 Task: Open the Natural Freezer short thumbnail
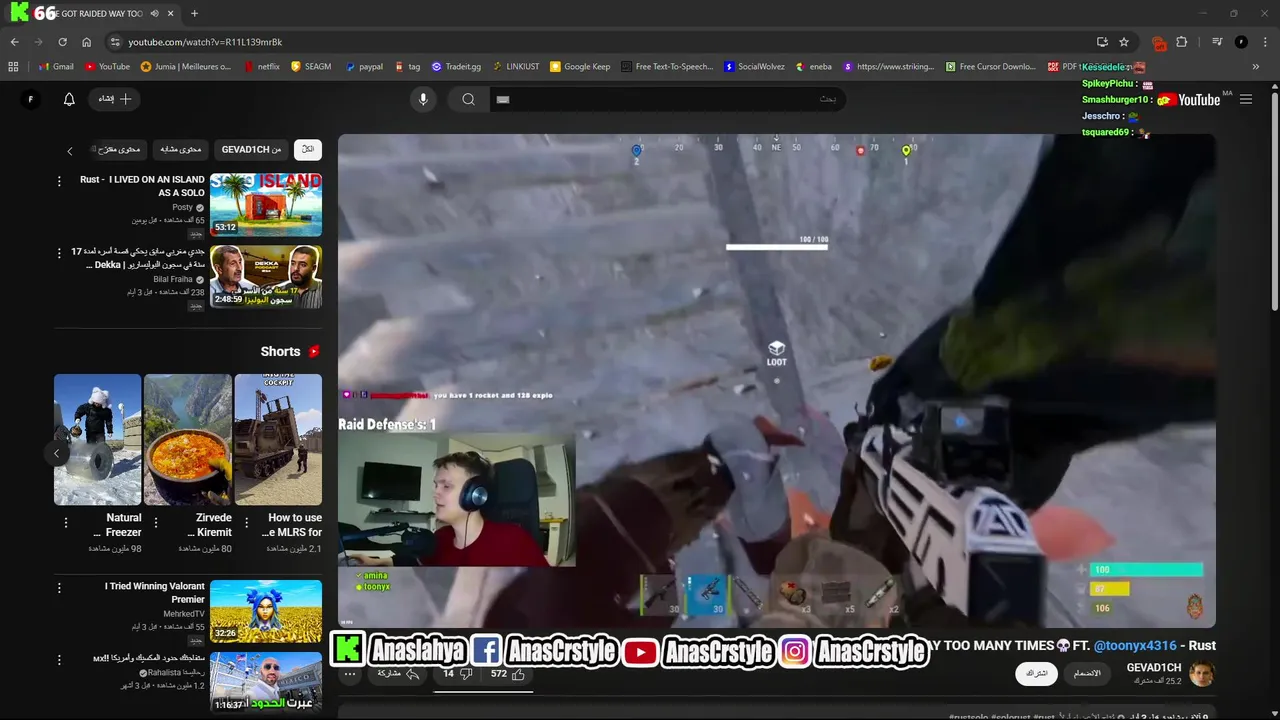[x=97, y=439]
